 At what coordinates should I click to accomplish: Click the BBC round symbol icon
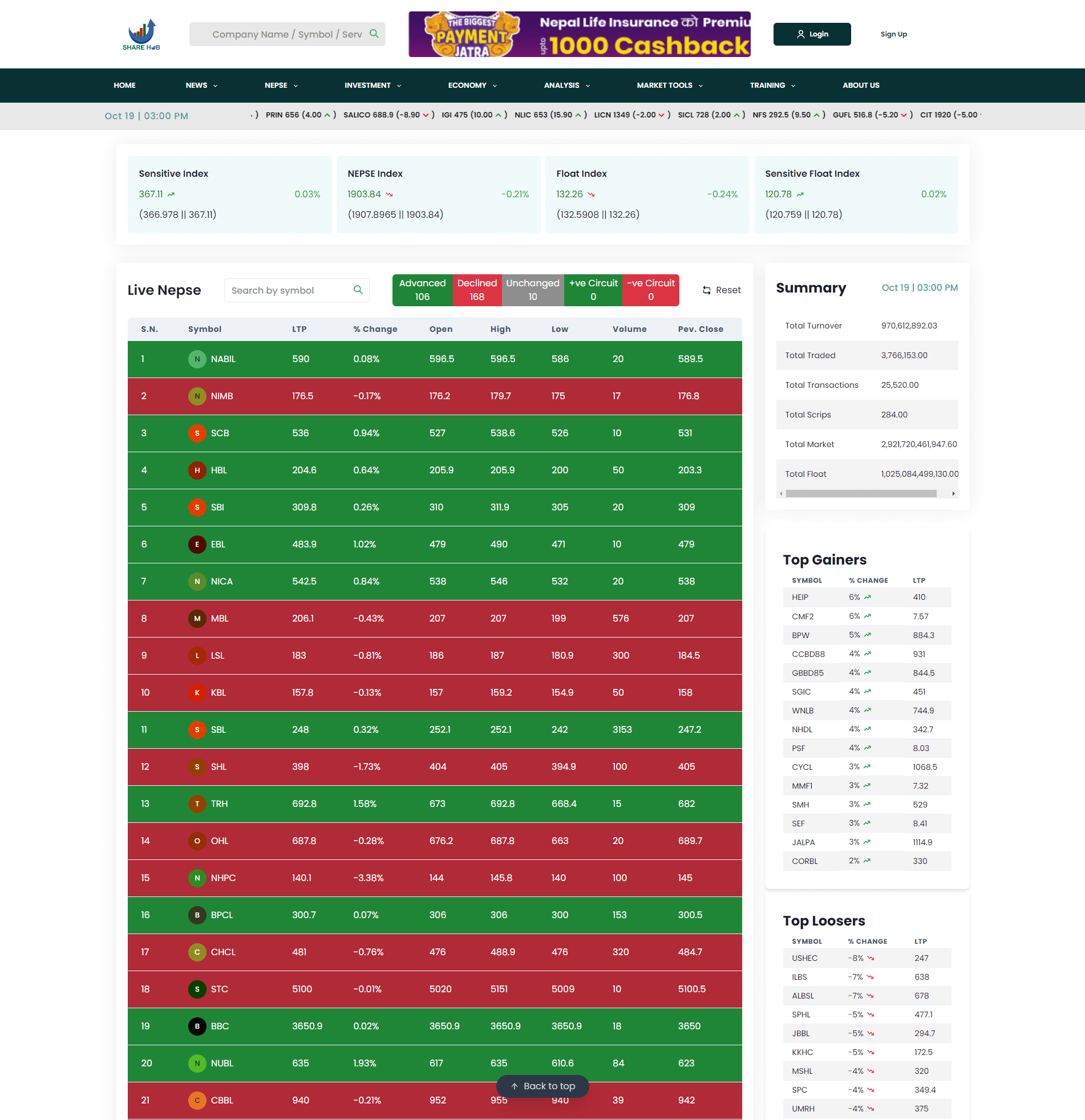coord(197,1026)
